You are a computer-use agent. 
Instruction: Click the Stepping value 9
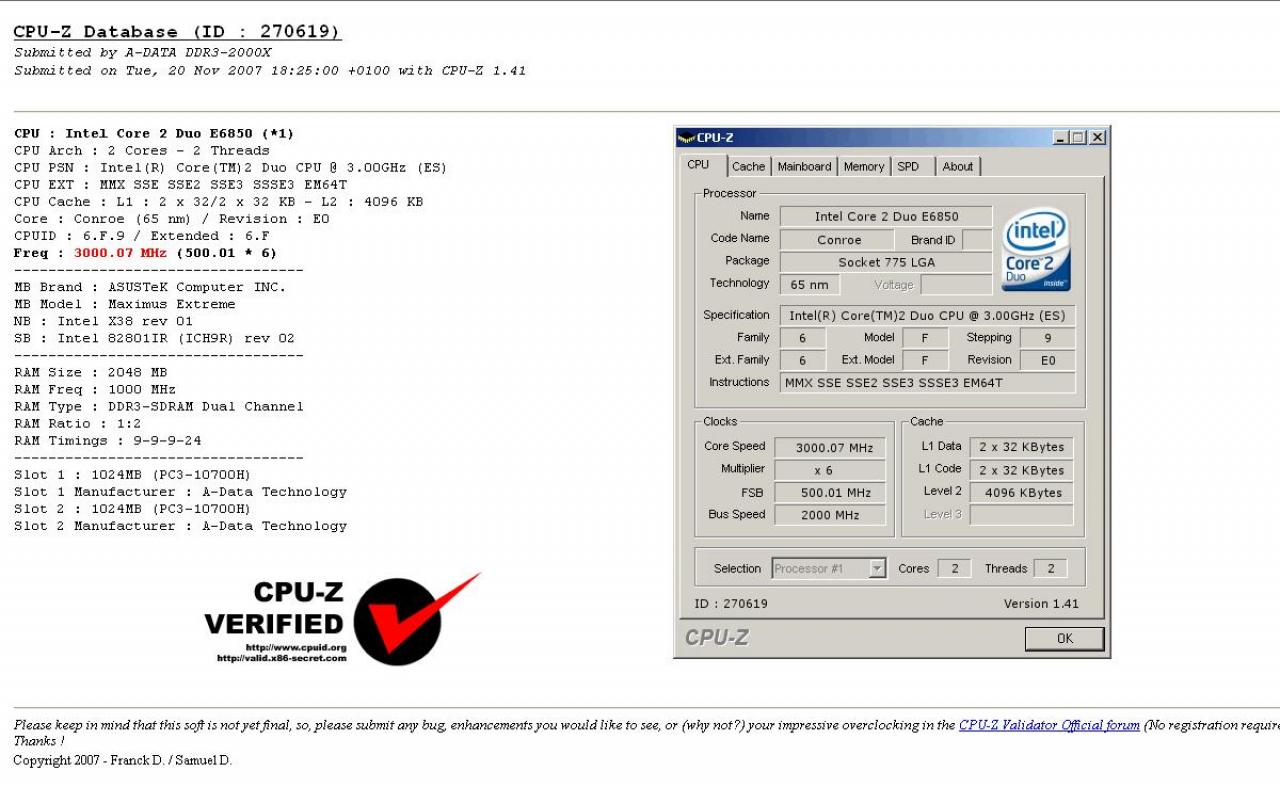(x=1048, y=338)
